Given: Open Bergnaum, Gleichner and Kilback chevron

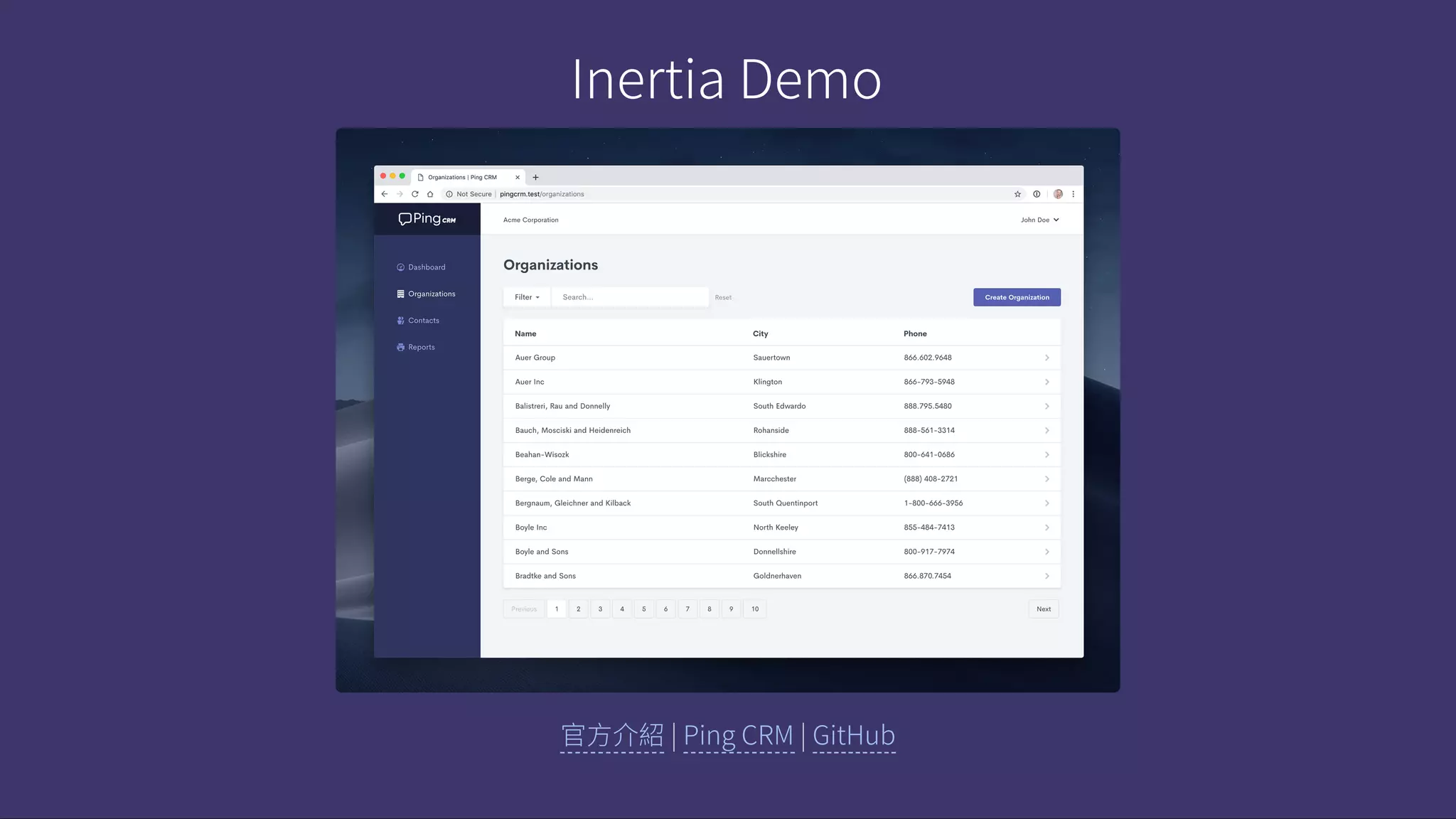Looking at the screenshot, I should pyautogui.click(x=1046, y=503).
